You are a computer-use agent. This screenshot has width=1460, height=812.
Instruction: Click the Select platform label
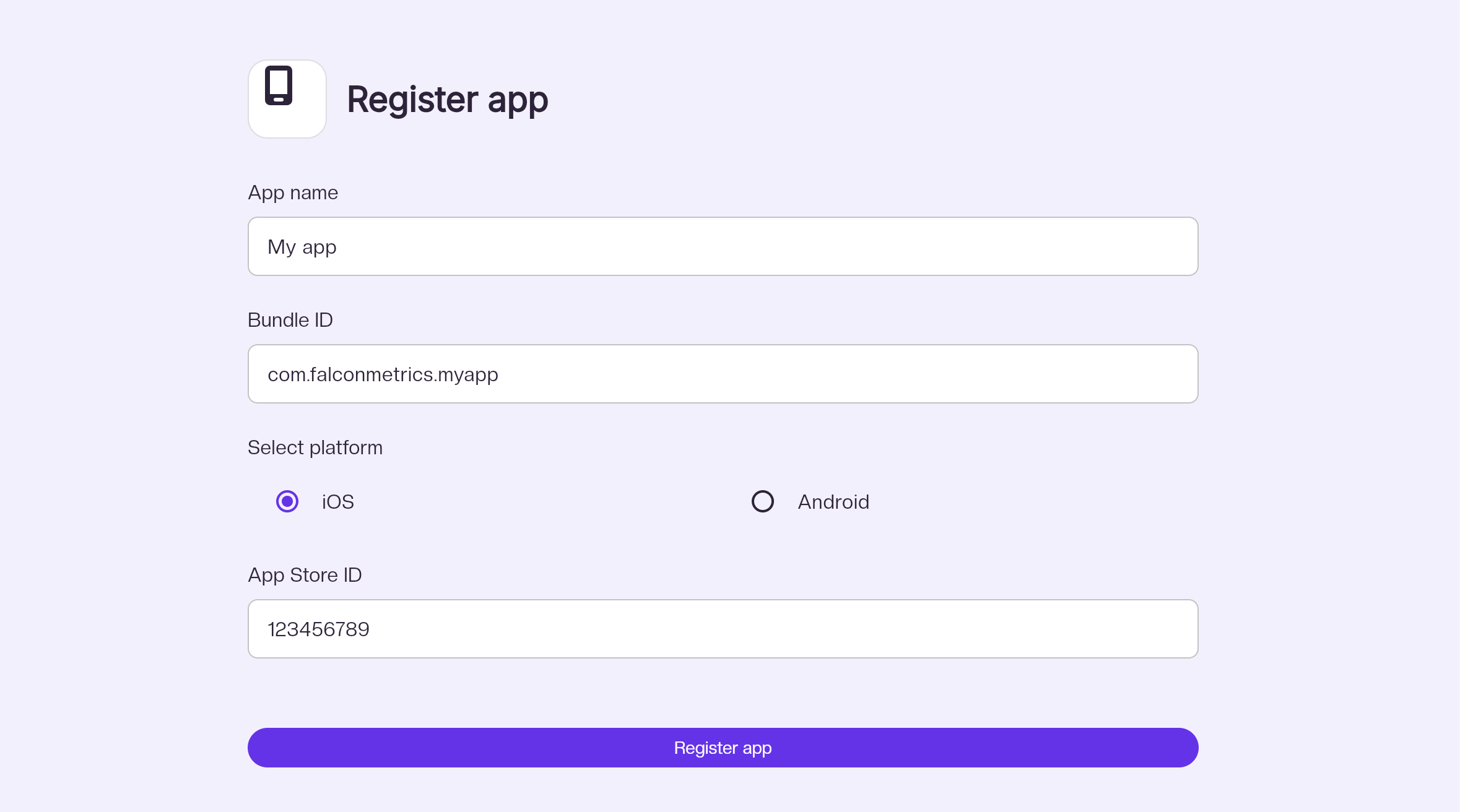[x=315, y=447]
